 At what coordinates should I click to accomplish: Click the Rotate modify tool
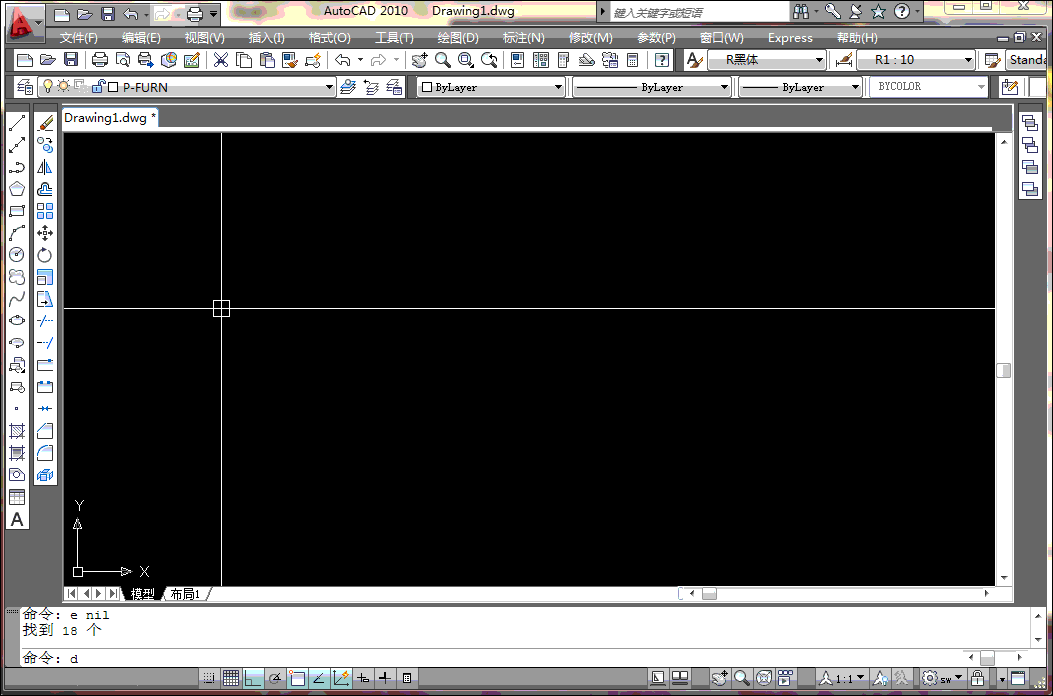tap(45, 255)
